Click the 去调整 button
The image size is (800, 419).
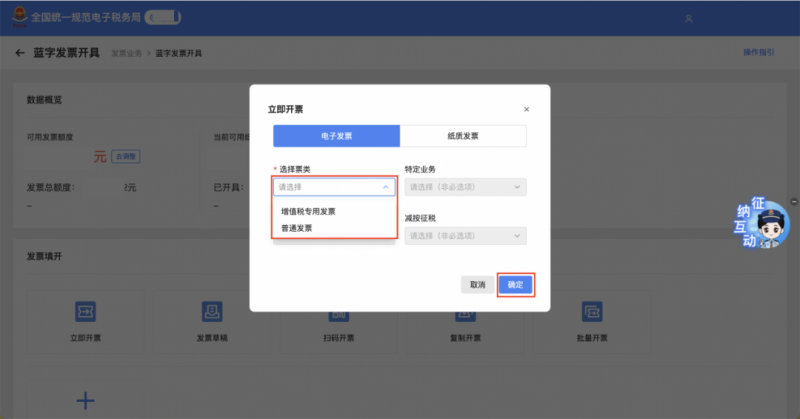point(126,156)
